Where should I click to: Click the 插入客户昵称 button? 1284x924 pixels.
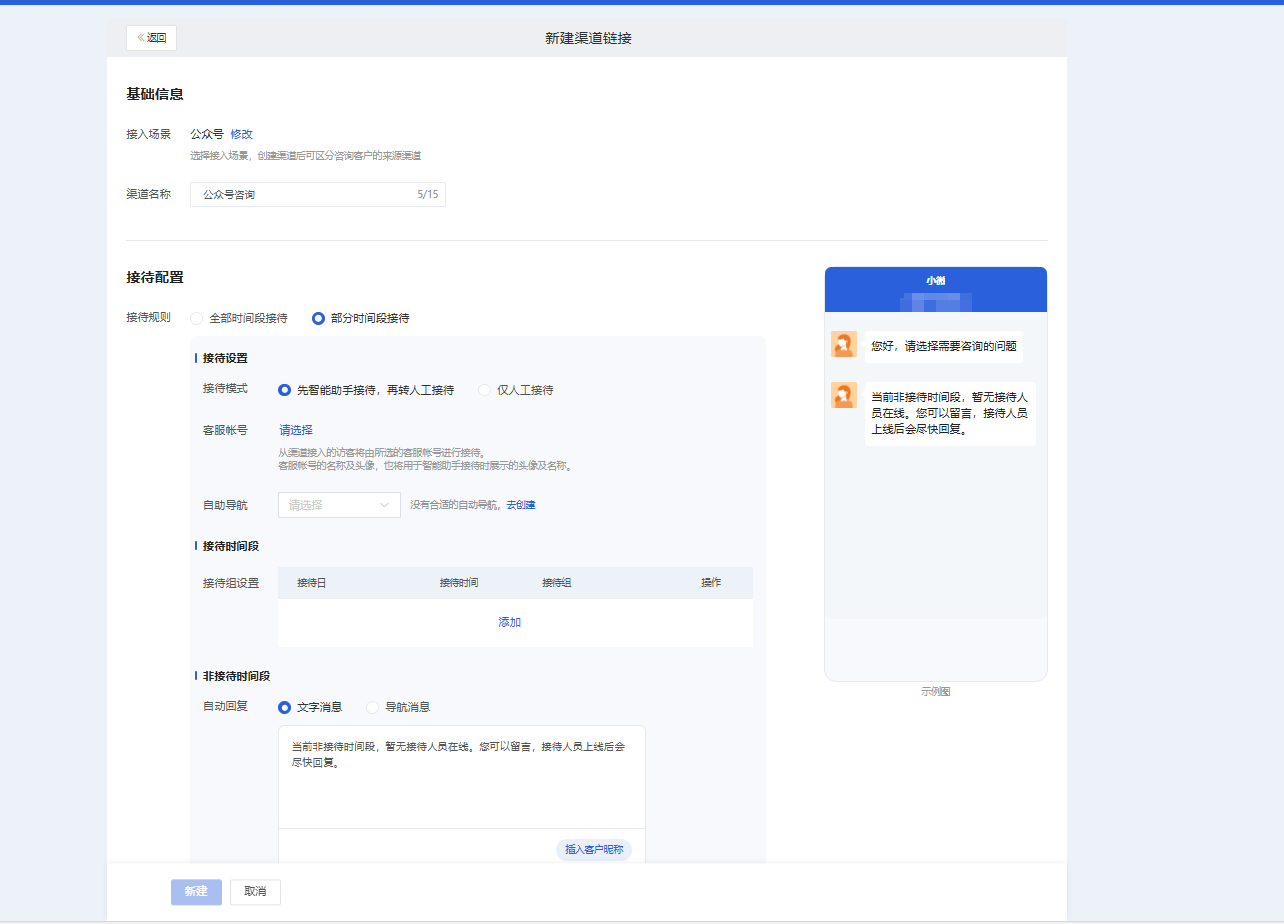click(594, 850)
